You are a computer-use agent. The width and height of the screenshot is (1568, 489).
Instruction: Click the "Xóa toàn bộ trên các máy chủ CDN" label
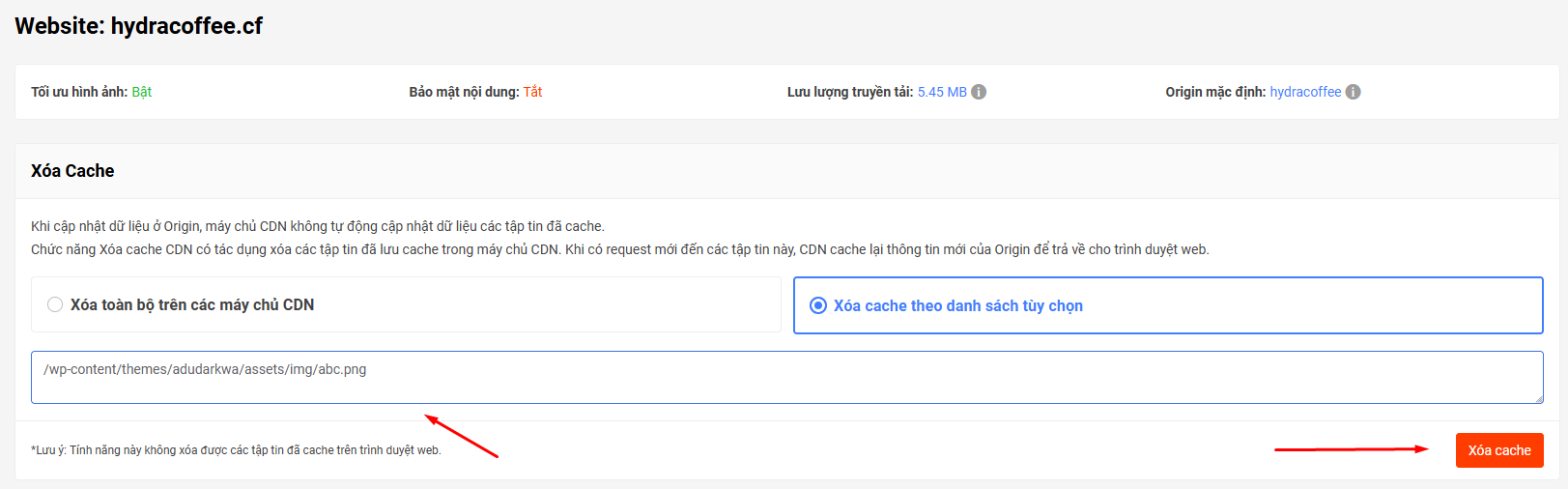coord(192,304)
